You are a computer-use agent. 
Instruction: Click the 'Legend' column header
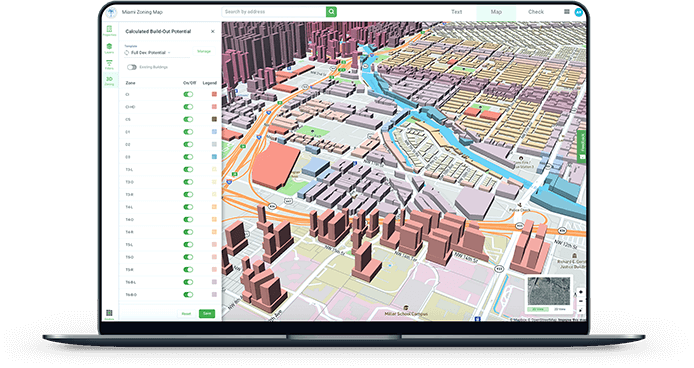210,83
